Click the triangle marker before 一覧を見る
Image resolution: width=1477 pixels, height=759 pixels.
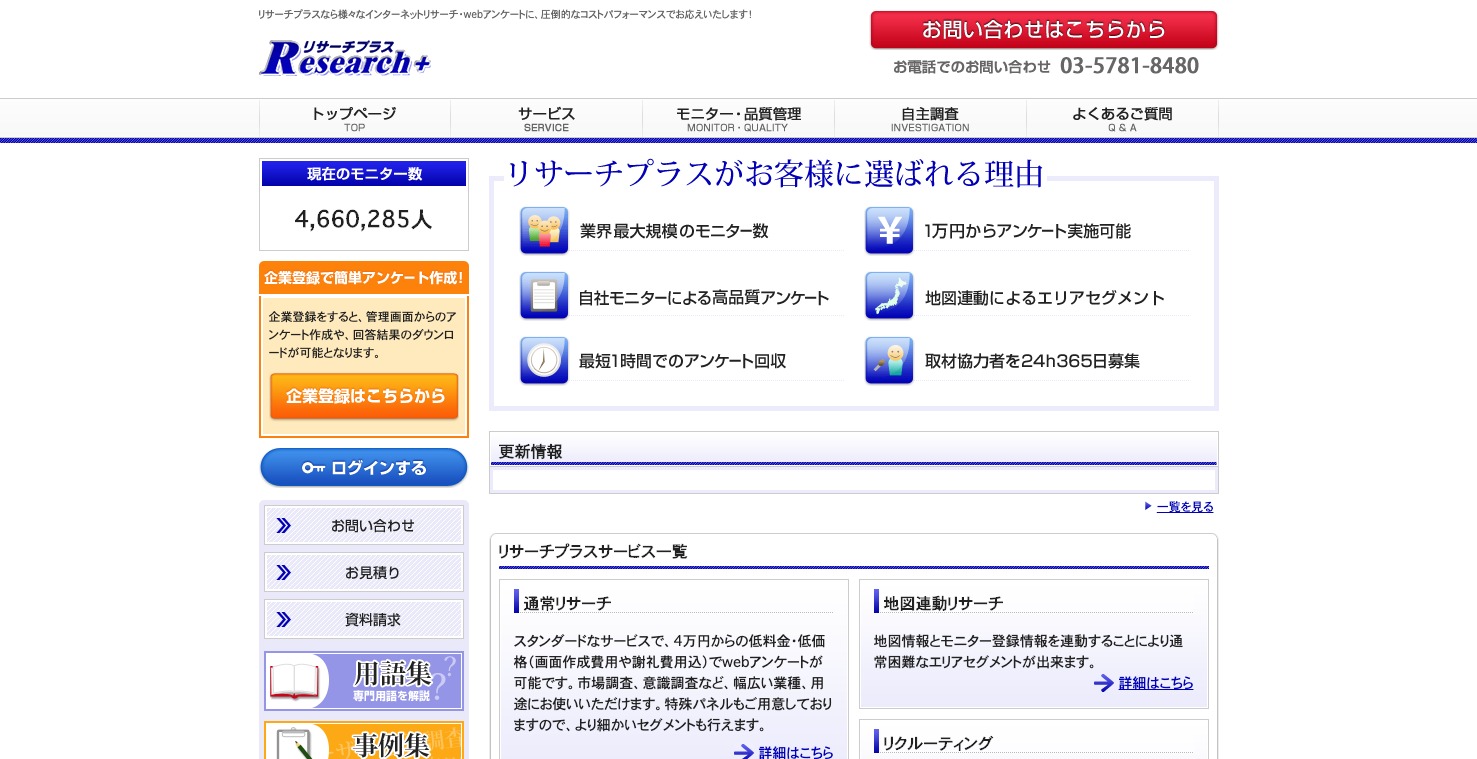pos(1148,506)
